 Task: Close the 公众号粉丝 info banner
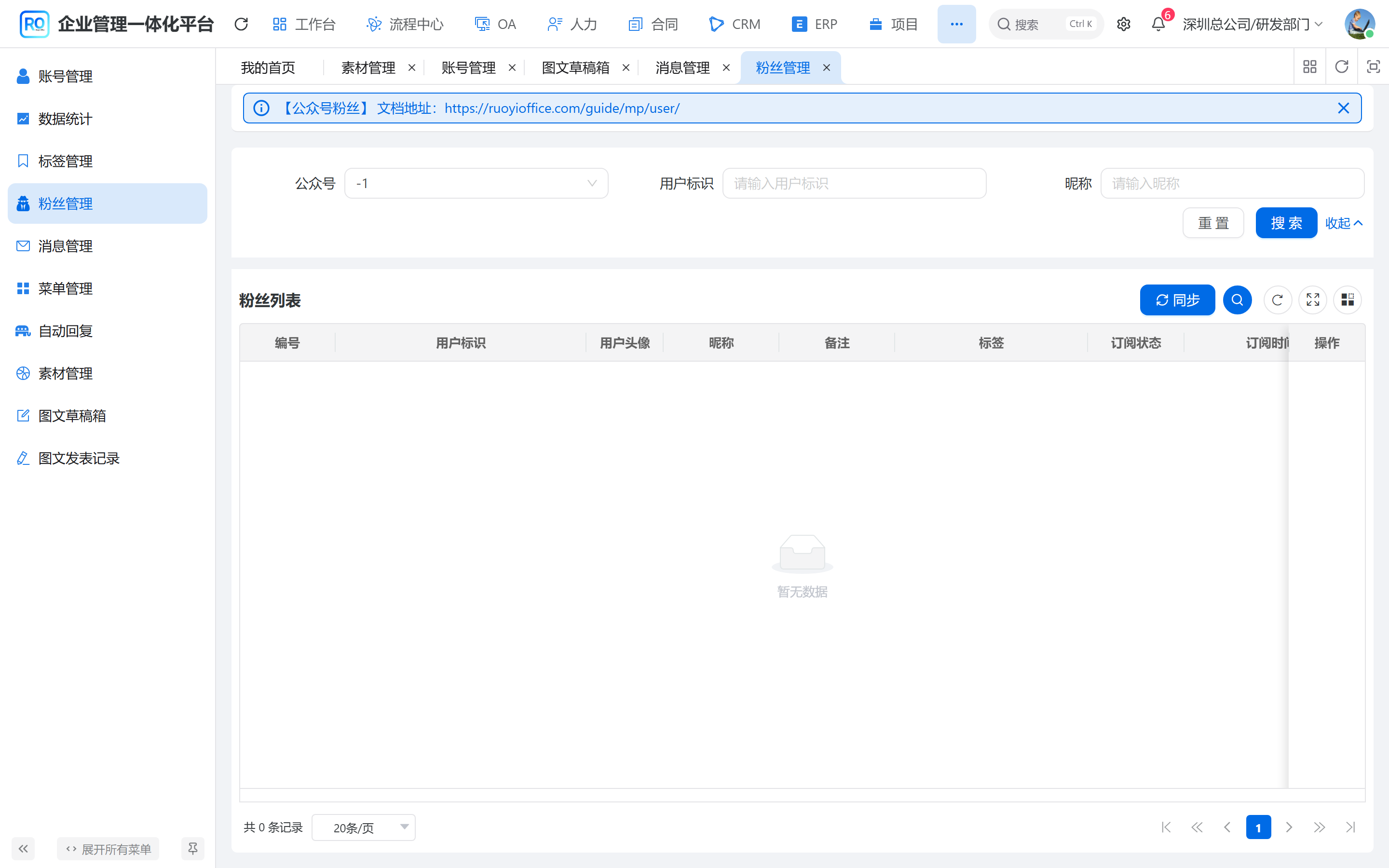click(1343, 108)
